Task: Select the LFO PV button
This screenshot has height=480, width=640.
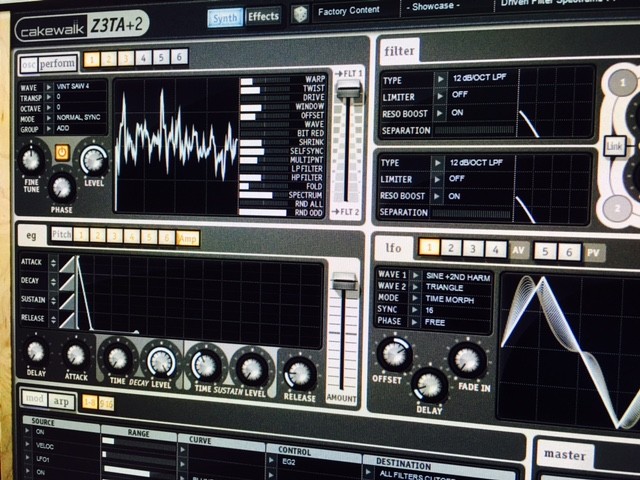Action: point(594,253)
